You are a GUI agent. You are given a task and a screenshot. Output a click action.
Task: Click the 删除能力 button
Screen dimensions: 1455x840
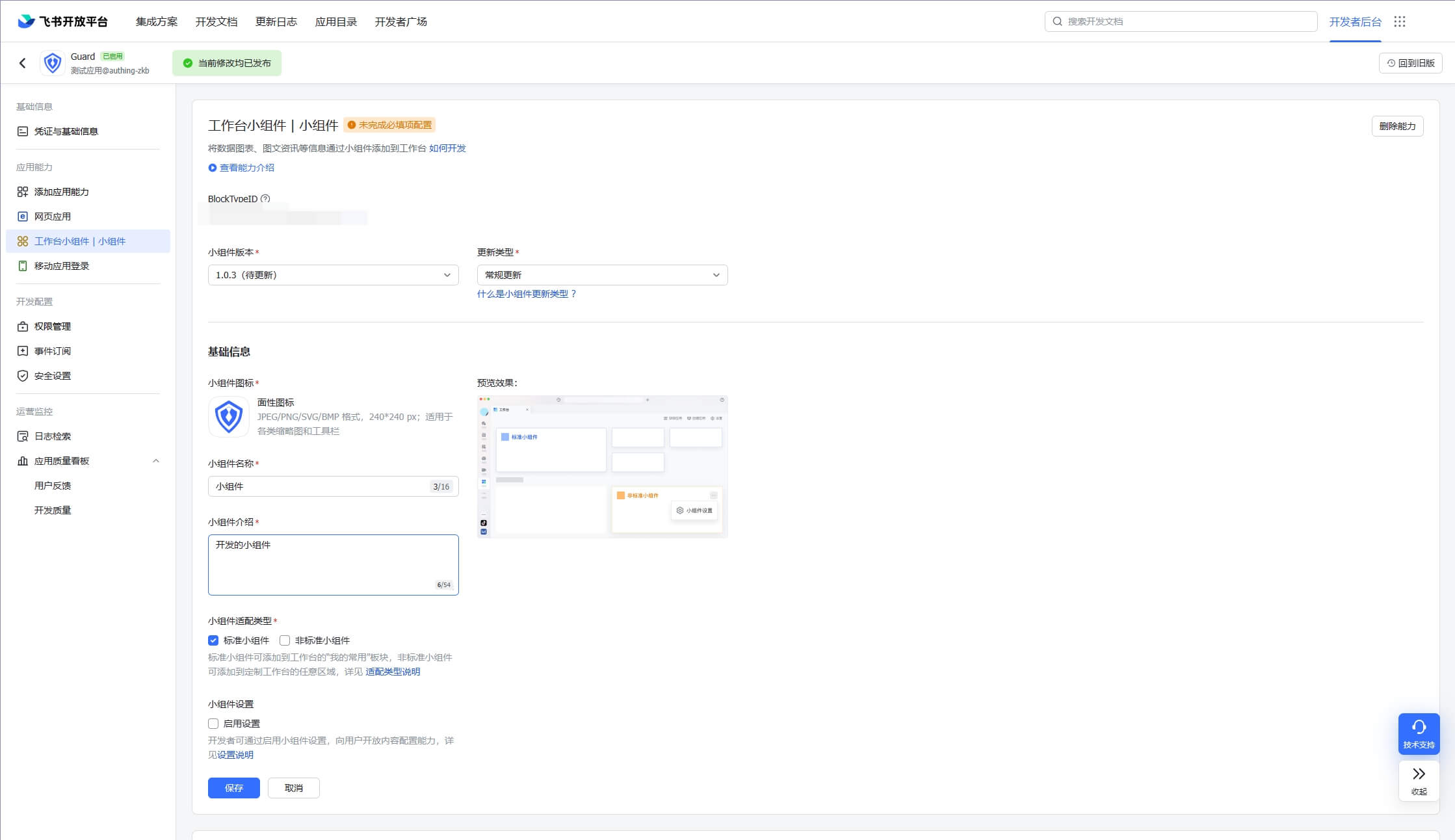click(x=1397, y=126)
